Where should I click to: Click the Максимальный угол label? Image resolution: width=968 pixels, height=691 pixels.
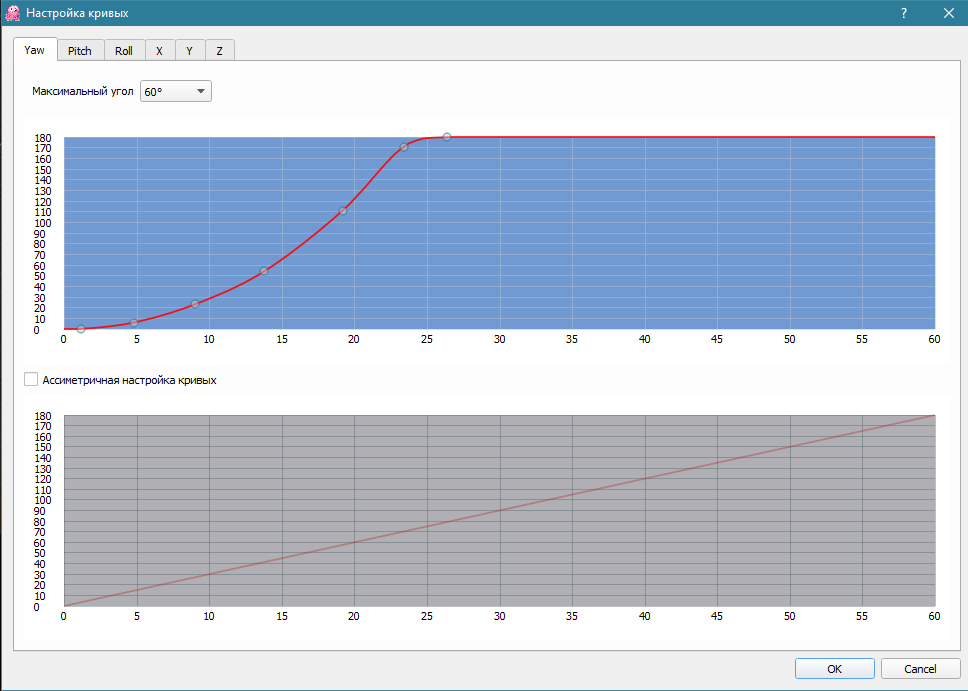coord(83,91)
